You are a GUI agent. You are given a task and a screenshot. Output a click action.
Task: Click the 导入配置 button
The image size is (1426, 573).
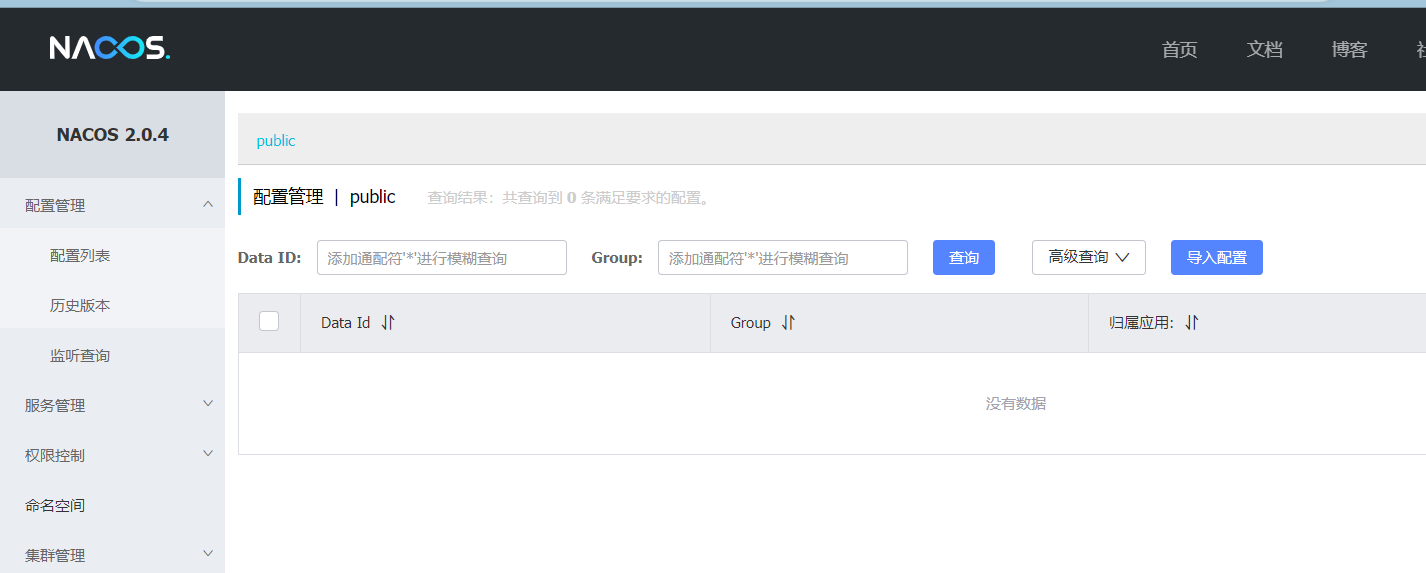pyautogui.click(x=1217, y=257)
